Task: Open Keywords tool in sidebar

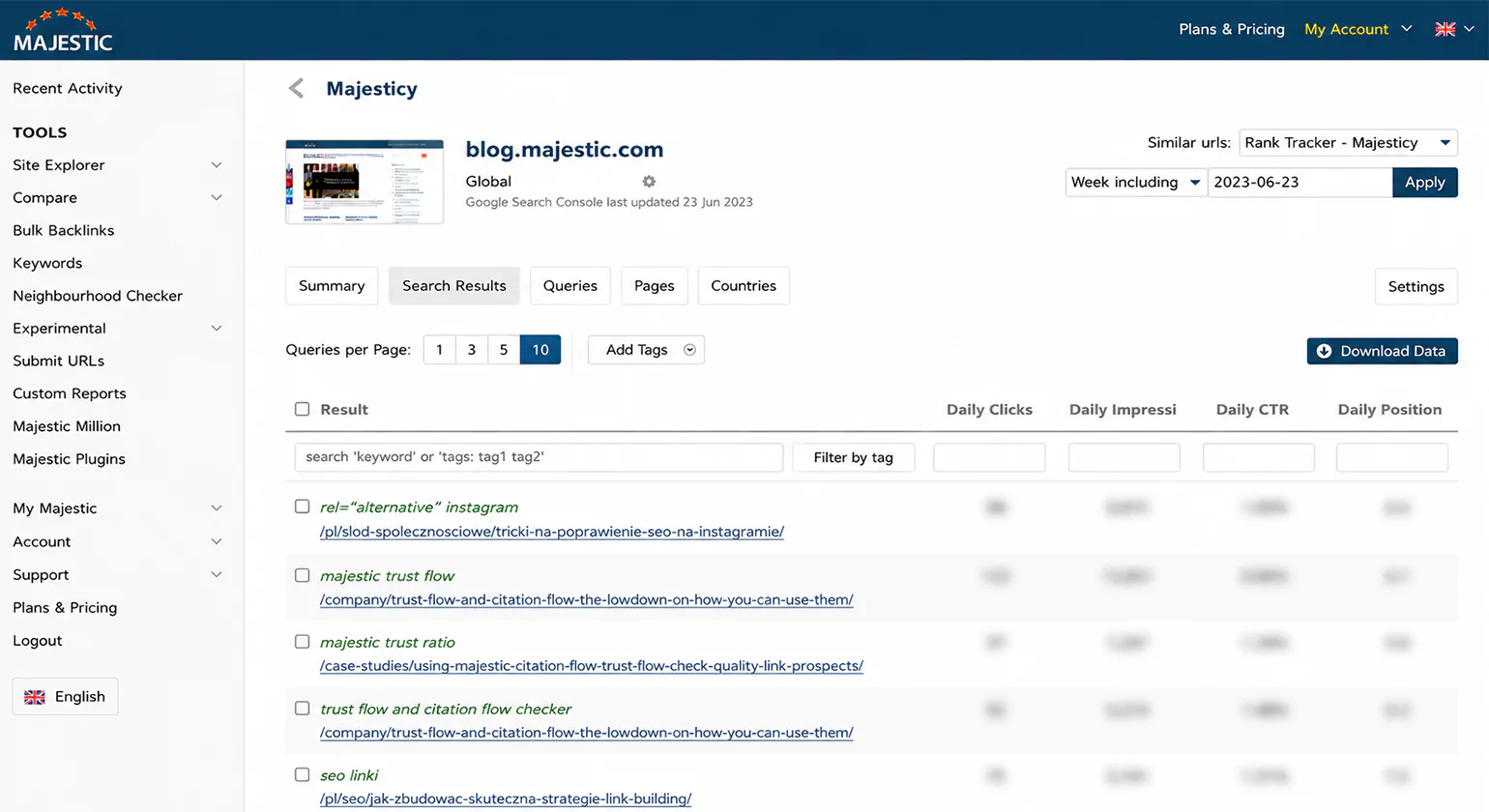Action: (47, 263)
